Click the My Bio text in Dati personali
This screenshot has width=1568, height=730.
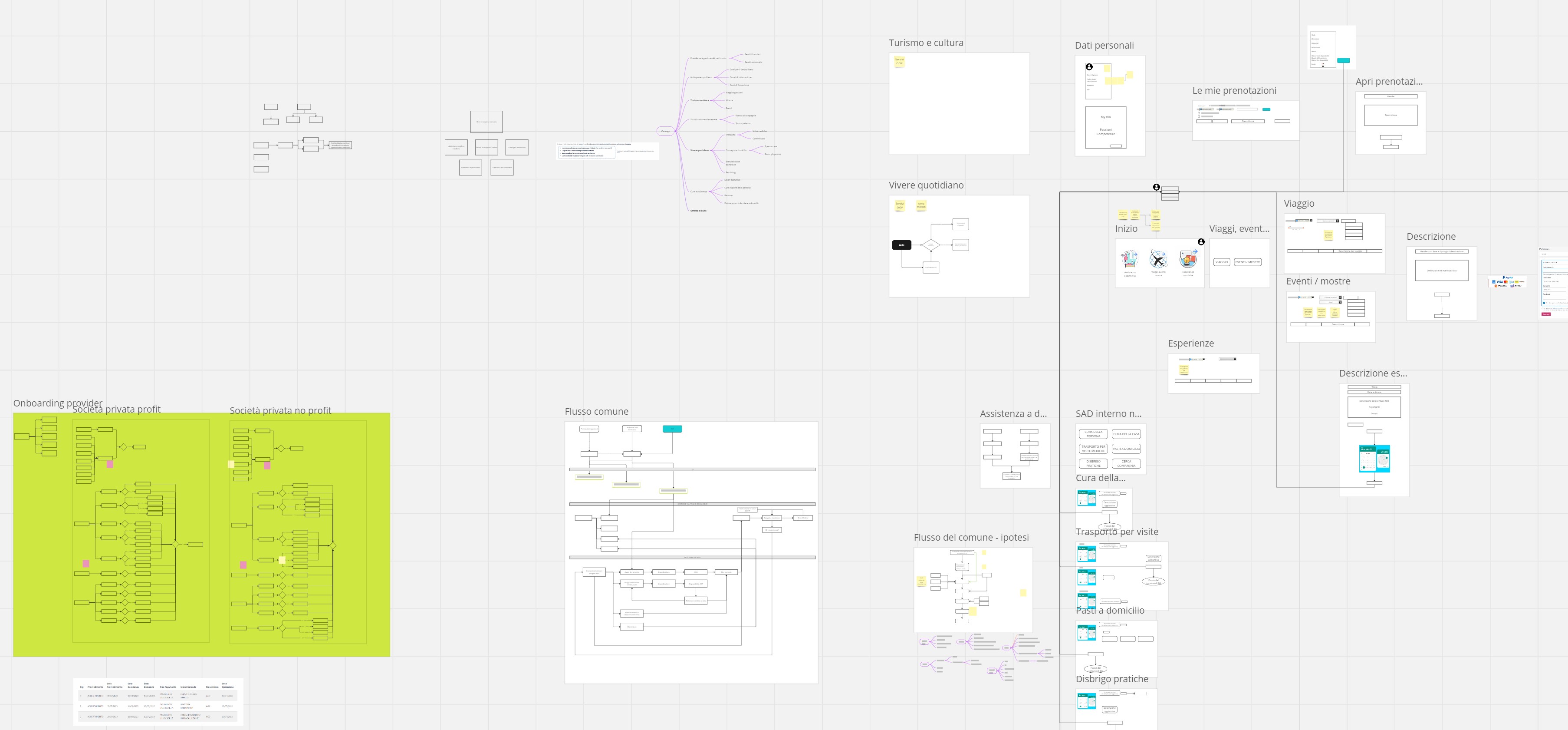[x=1105, y=117]
